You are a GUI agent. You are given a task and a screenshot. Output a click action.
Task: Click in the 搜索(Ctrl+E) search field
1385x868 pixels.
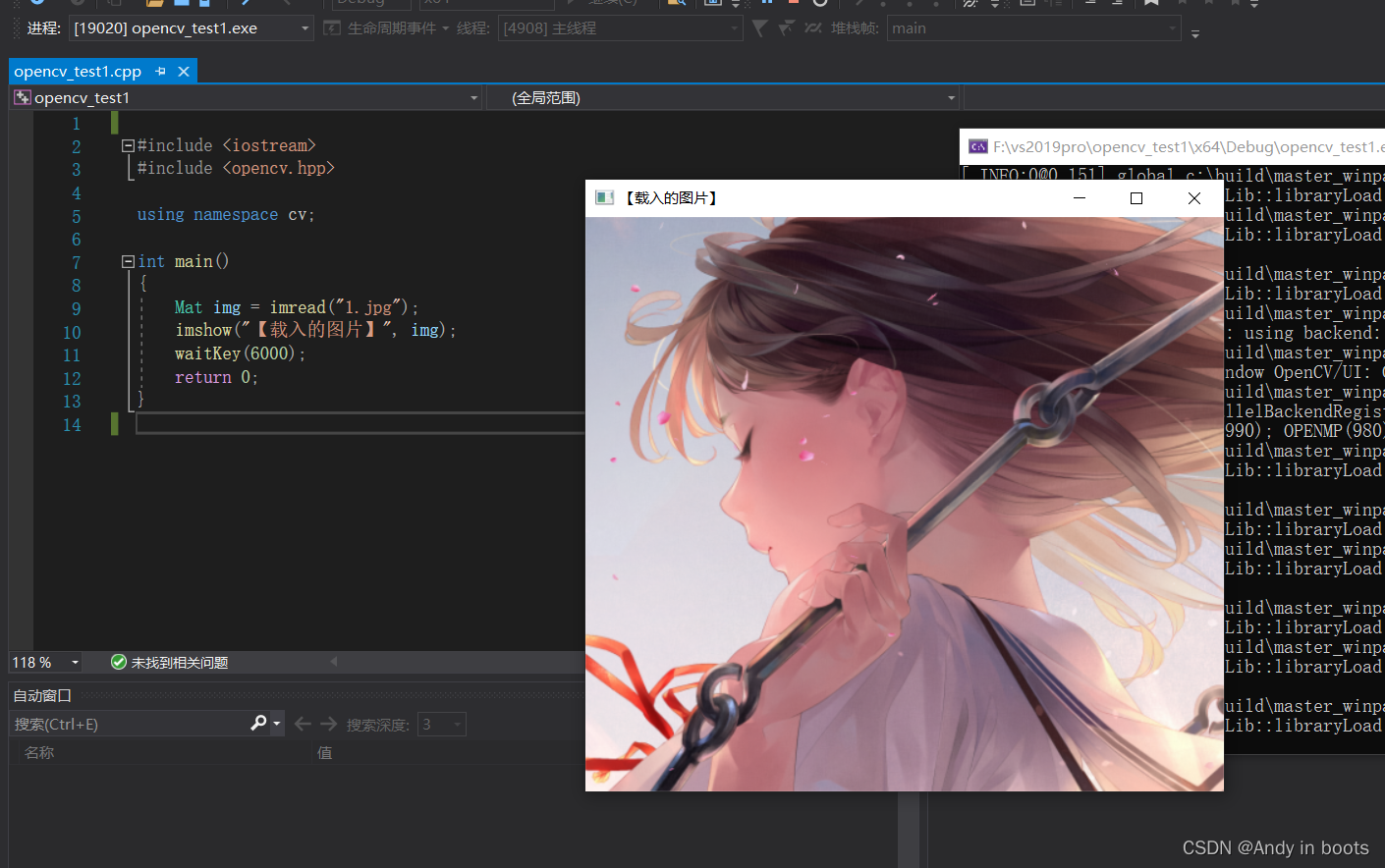click(x=128, y=724)
